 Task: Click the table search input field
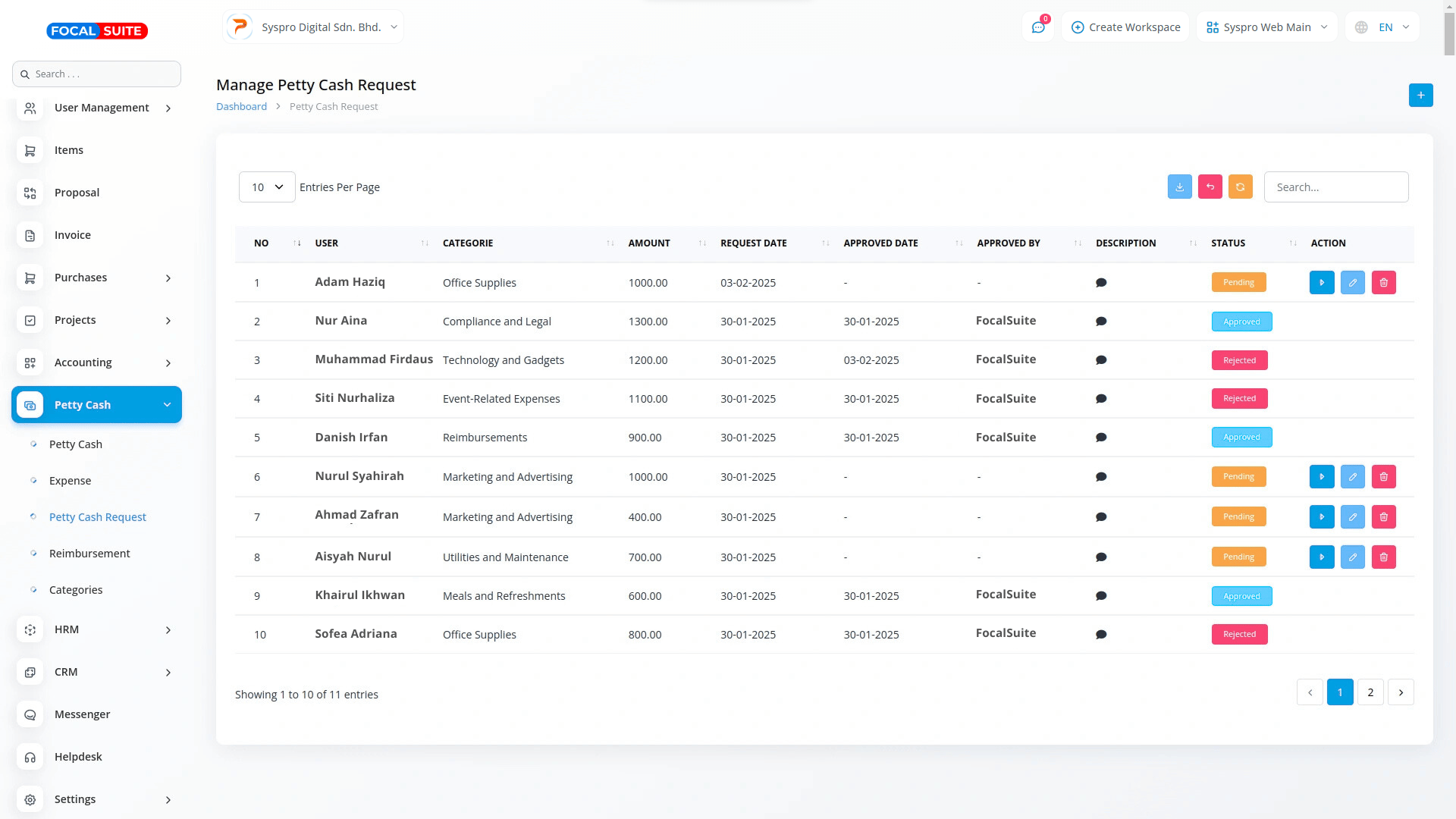pyautogui.click(x=1335, y=187)
